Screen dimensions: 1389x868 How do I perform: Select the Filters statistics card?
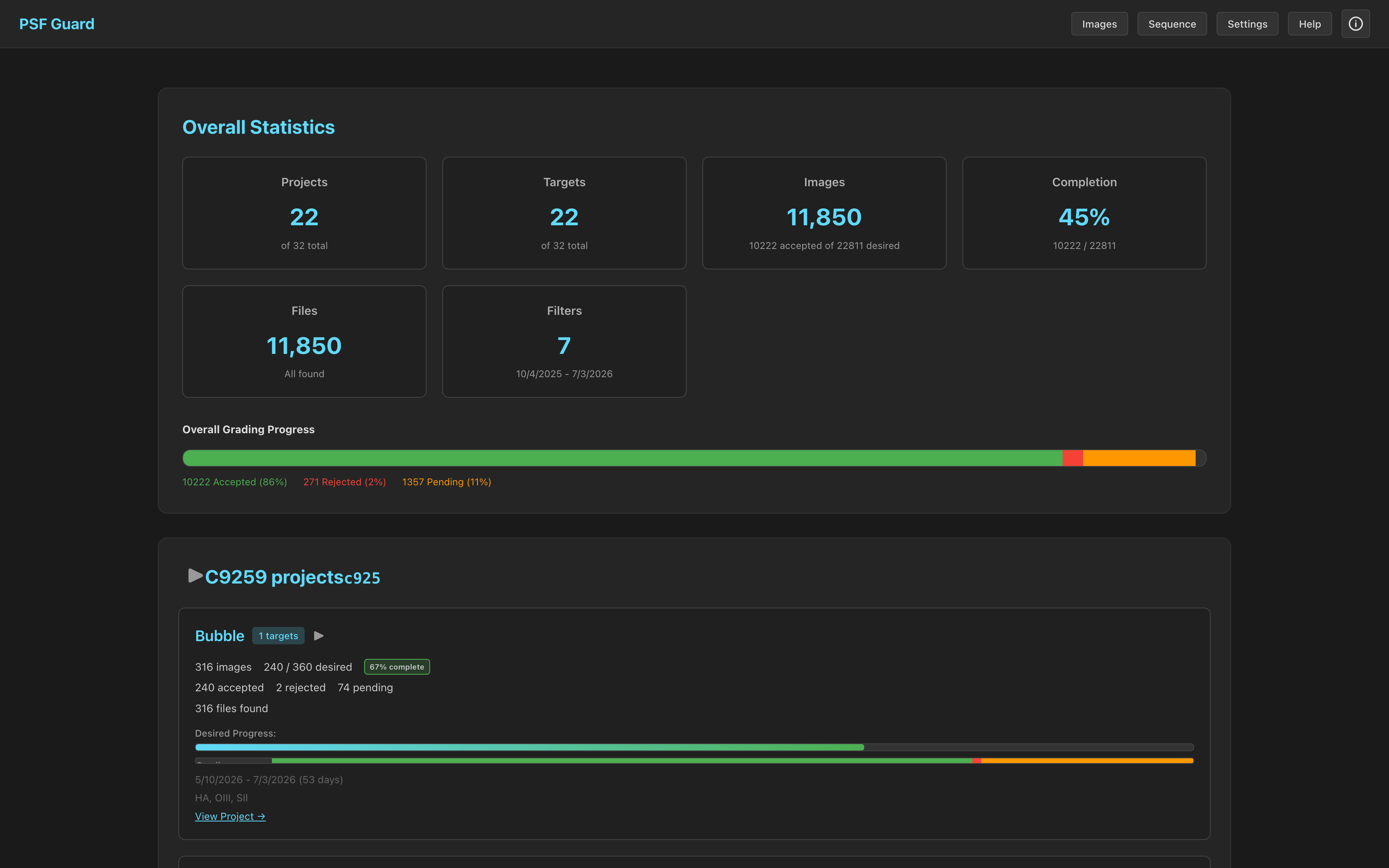(x=564, y=342)
